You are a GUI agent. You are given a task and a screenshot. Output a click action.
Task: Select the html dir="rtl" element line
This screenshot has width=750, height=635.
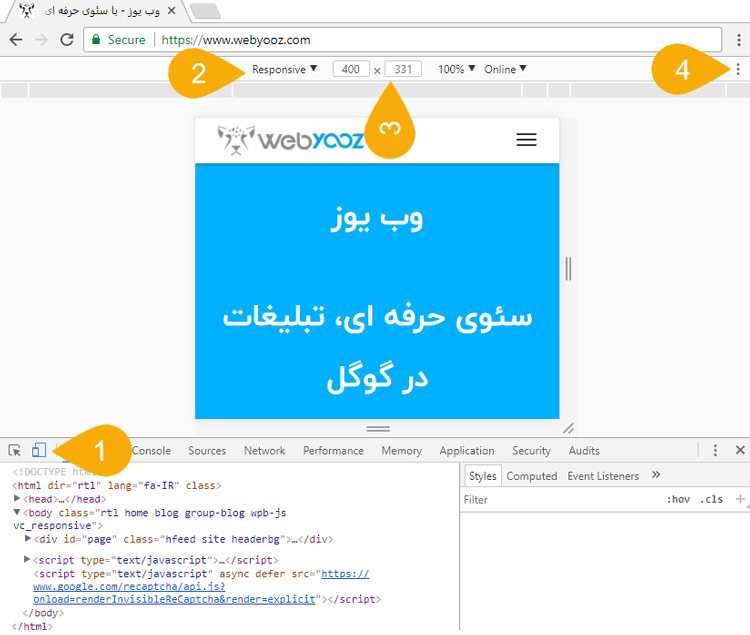(x=117, y=485)
